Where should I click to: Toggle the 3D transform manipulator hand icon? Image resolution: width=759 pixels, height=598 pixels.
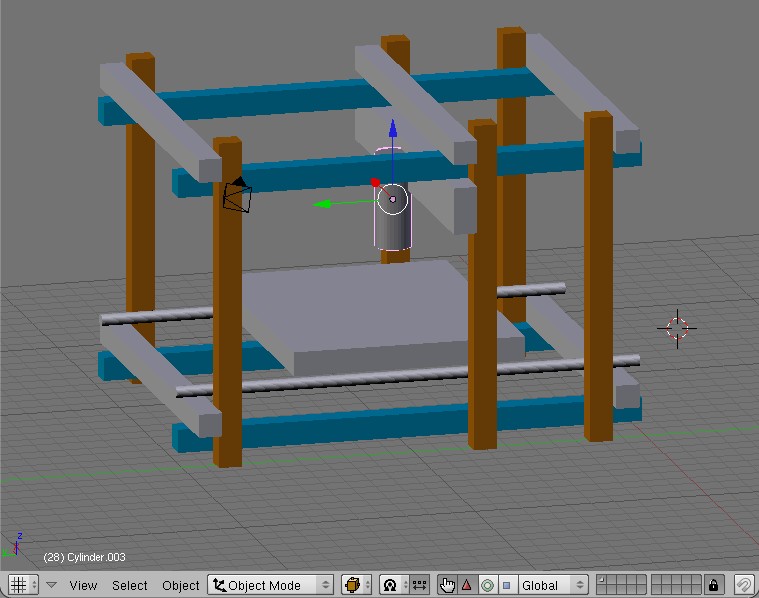[447, 585]
